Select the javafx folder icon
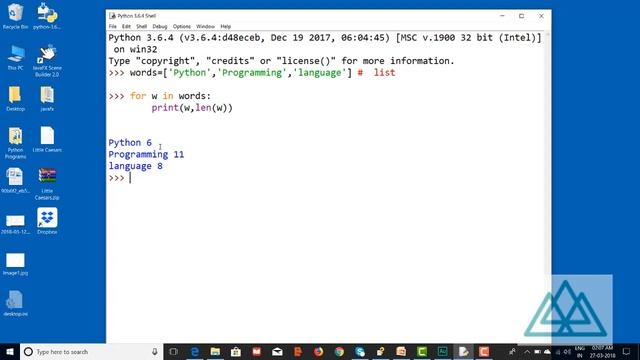 point(47,99)
